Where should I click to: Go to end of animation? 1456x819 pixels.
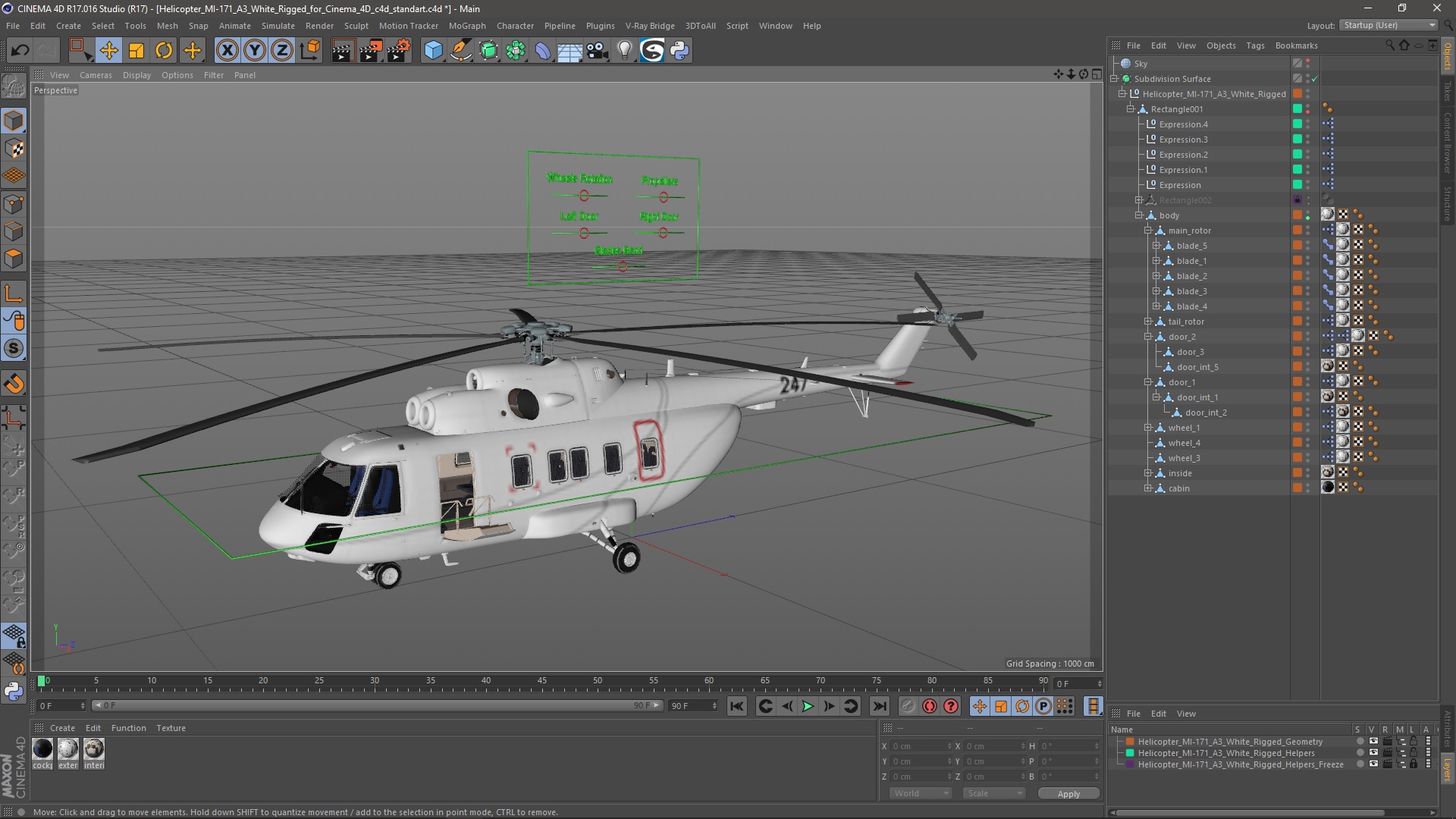click(879, 707)
